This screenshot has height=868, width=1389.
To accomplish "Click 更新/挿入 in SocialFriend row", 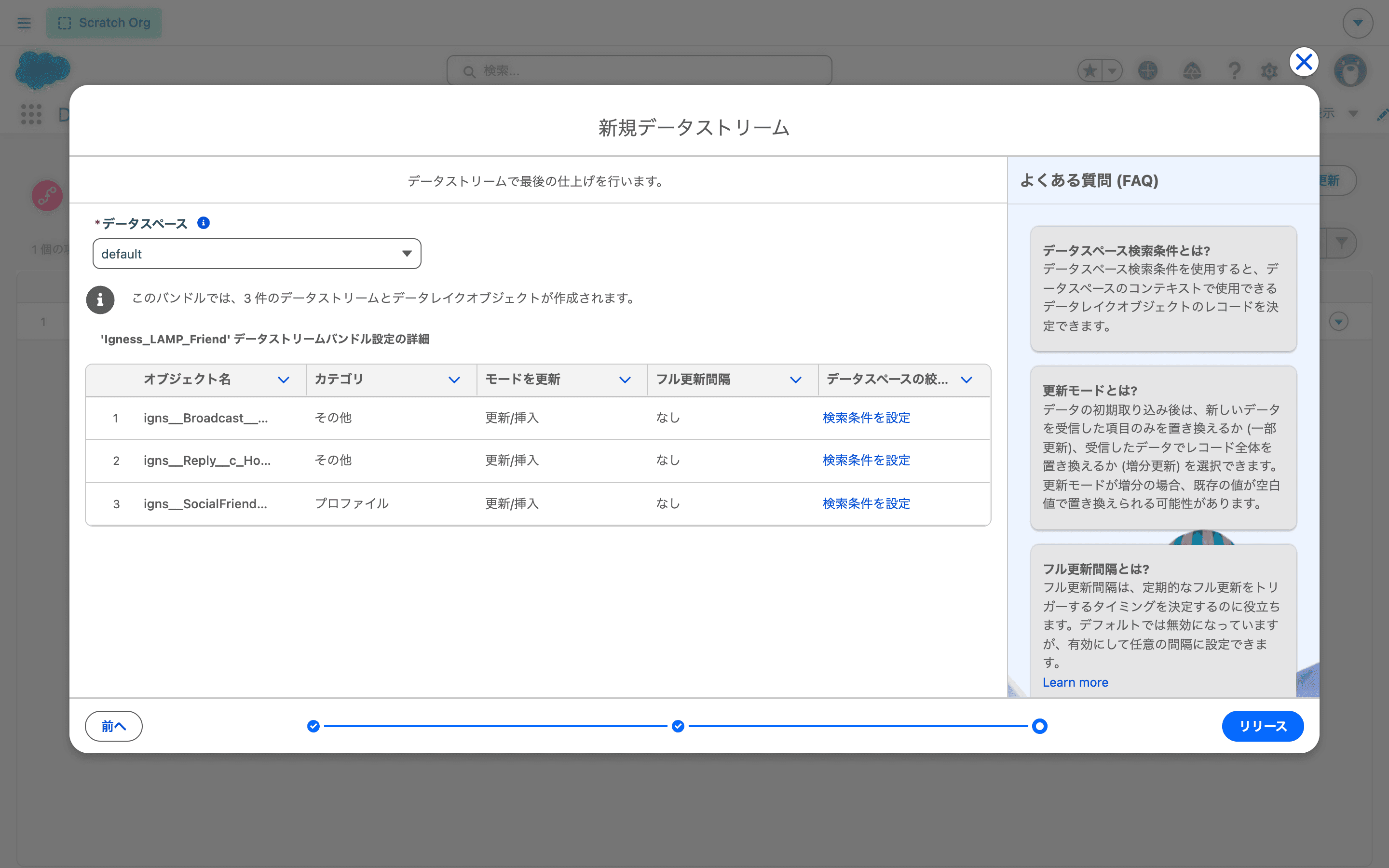I will tap(512, 503).
